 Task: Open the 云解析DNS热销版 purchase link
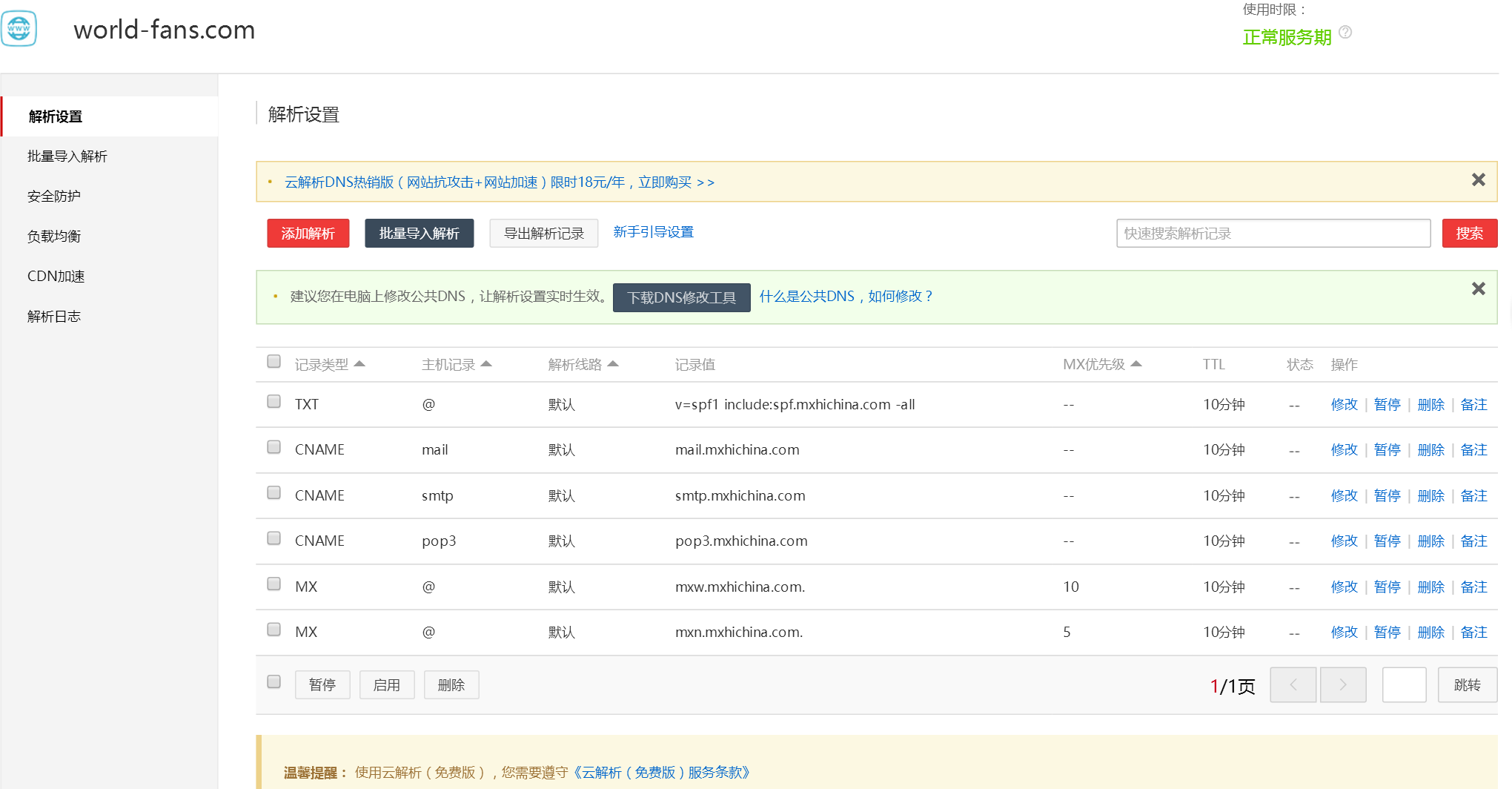[x=500, y=182]
